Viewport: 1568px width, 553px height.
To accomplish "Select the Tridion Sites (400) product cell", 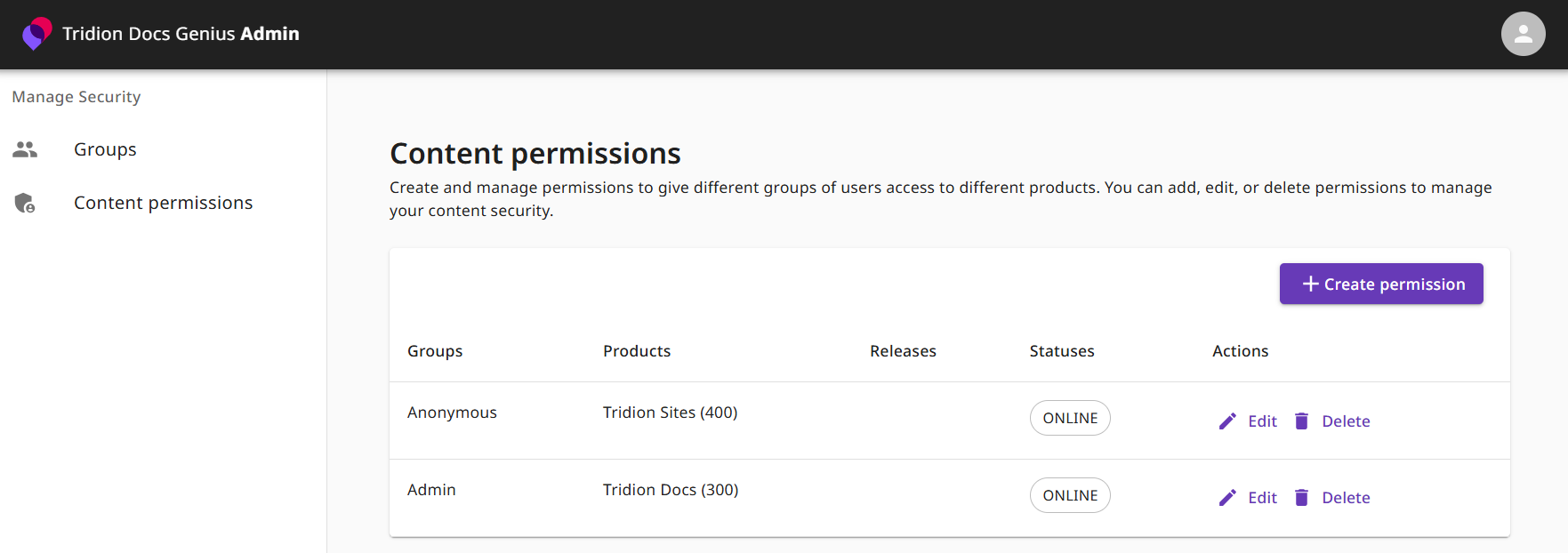I will pos(670,413).
